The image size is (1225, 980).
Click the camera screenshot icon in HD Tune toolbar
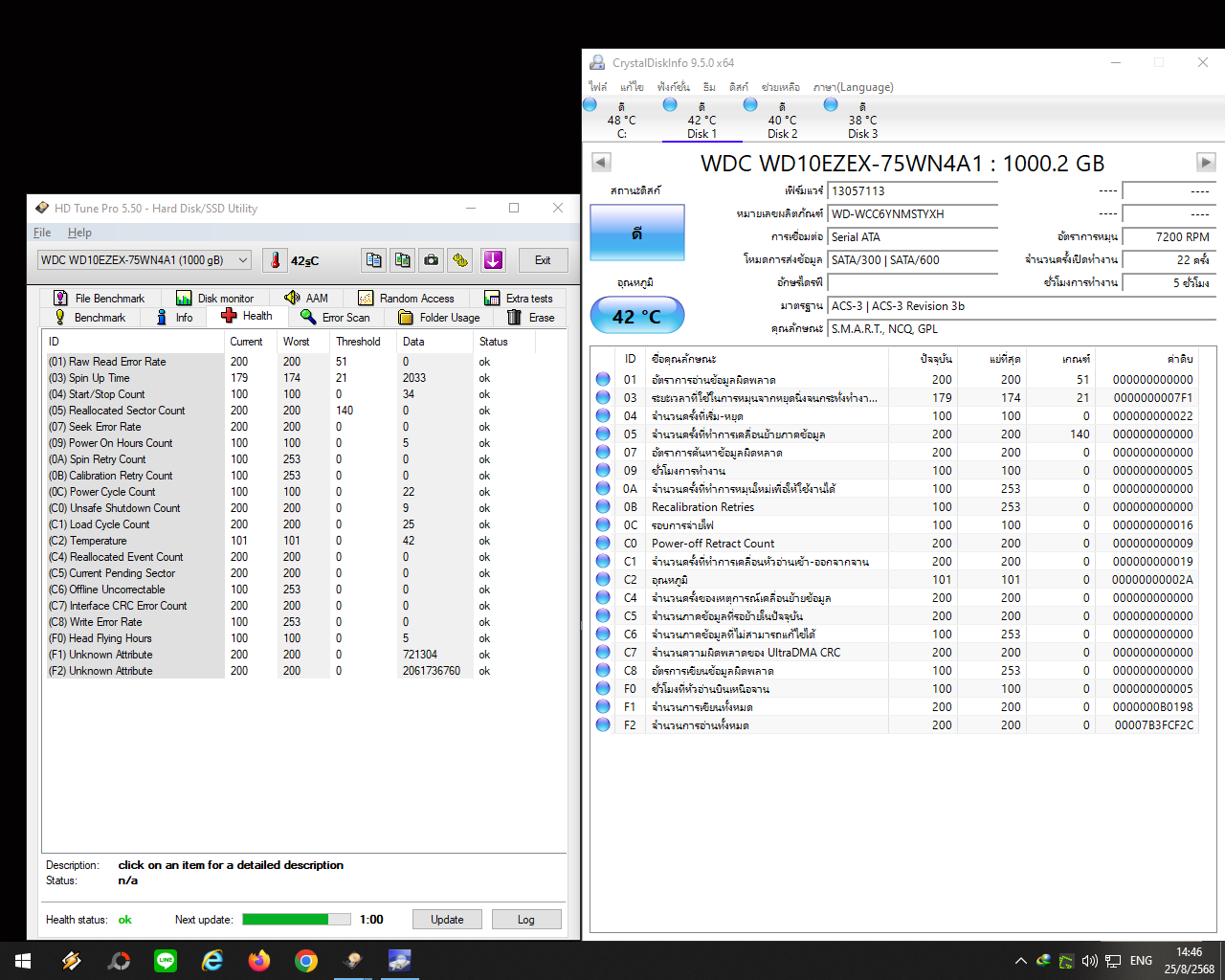click(432, 260)
